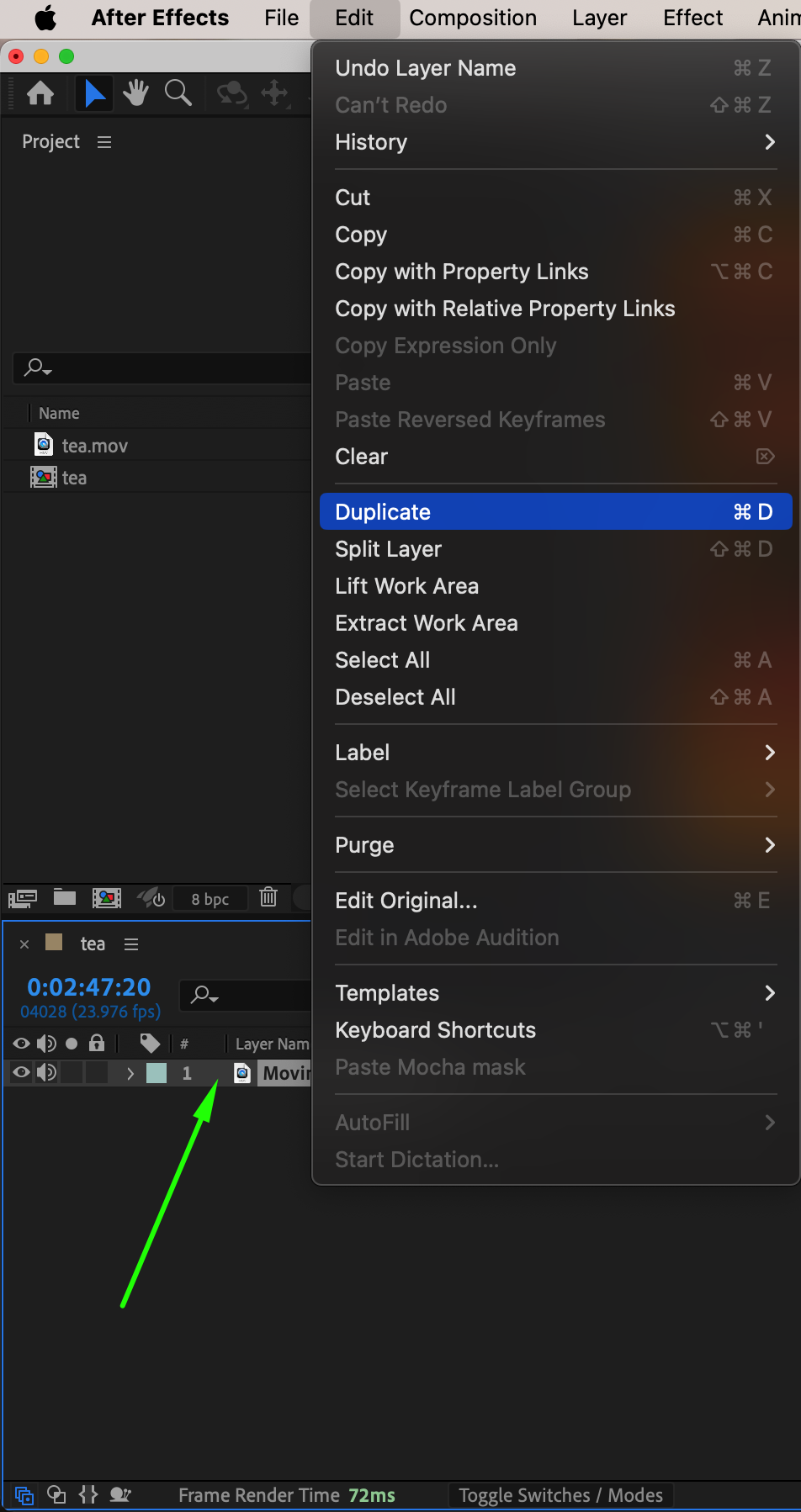Hide layer 1 with the eye toggle

21,1072
